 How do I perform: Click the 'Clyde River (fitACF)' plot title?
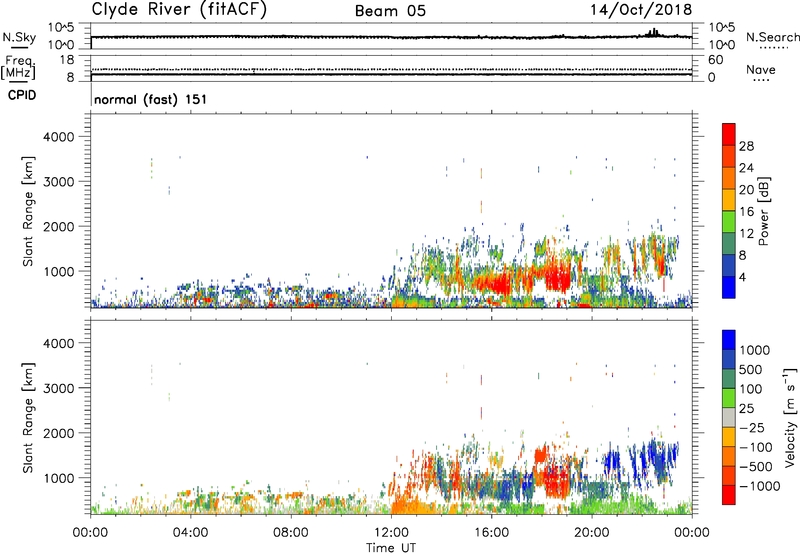pyautogui.click(x=179, y=9)
